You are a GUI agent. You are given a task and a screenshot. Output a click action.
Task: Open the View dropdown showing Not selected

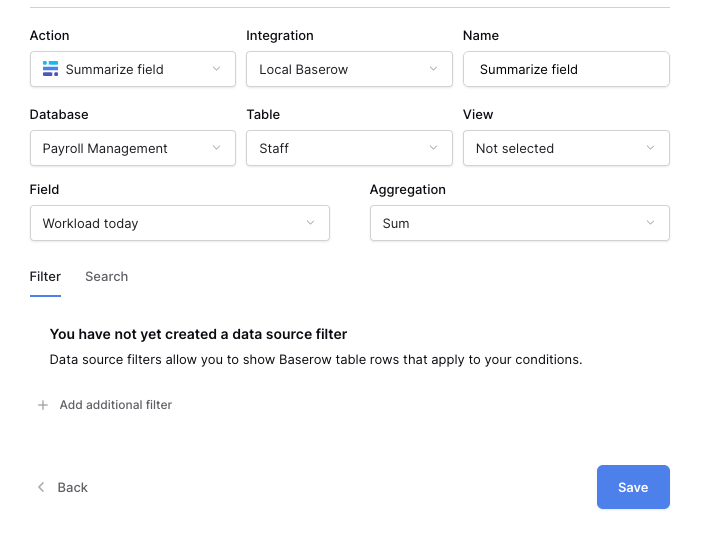click(565, 148)
